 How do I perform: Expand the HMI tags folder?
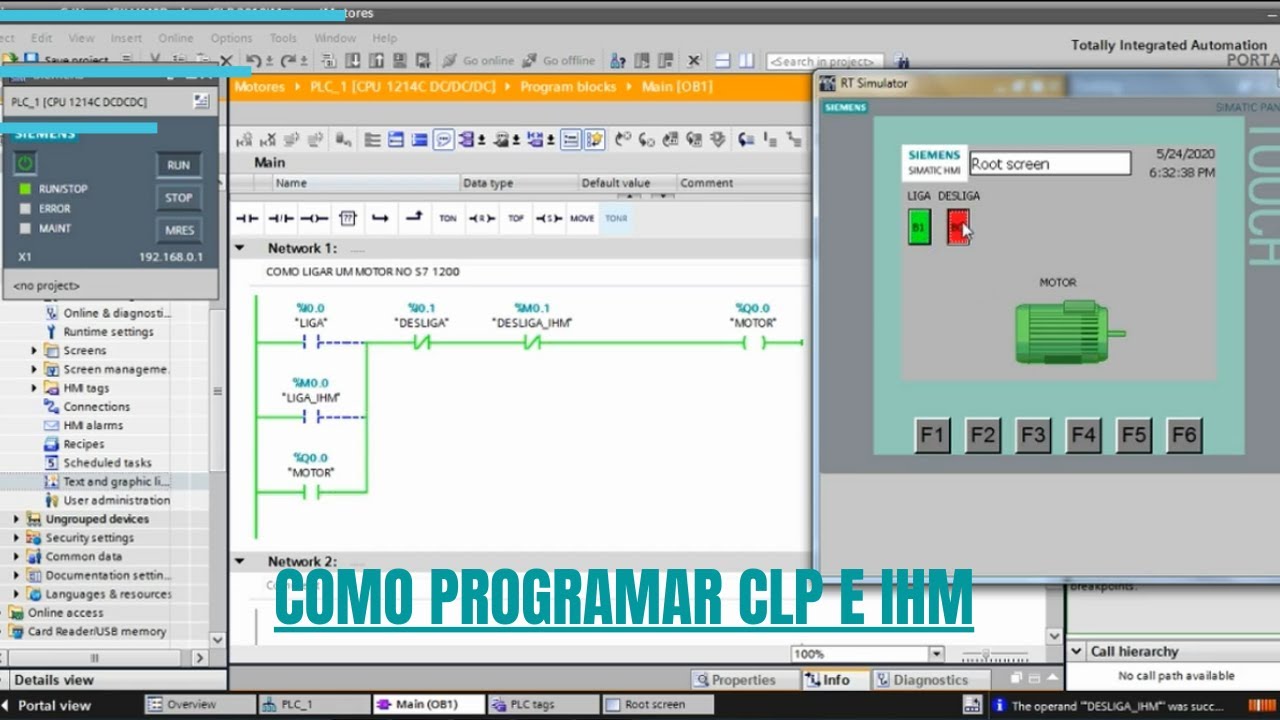point(34,388)
